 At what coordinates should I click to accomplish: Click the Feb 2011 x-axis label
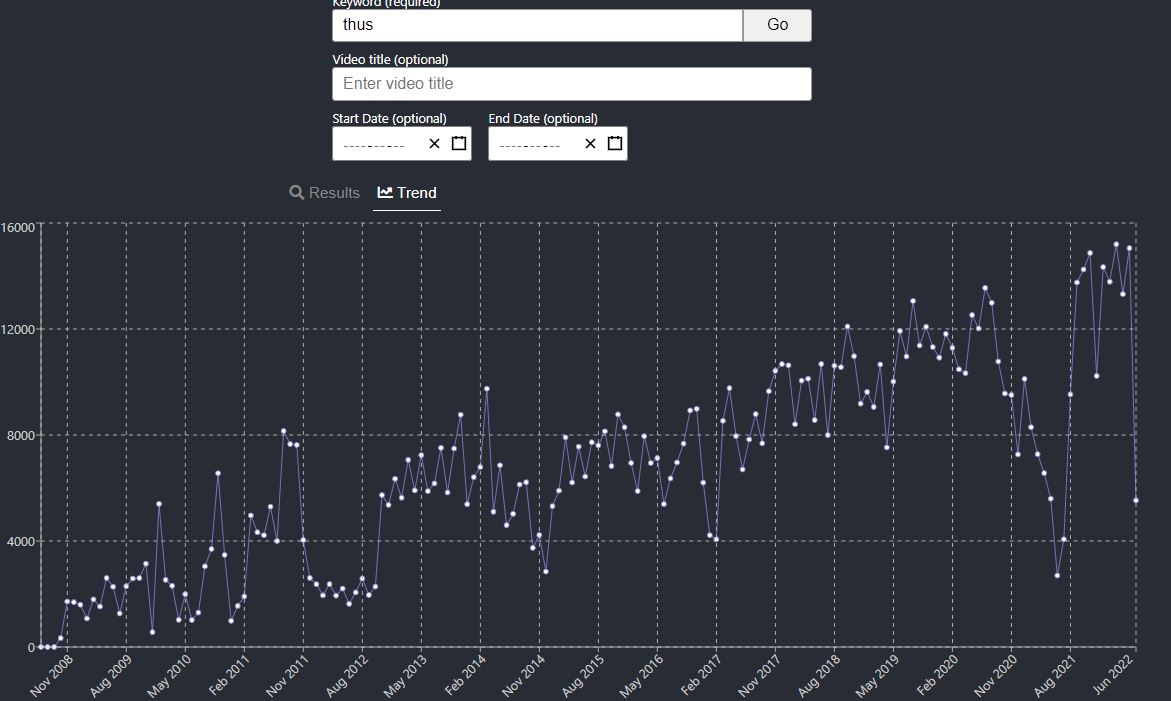tap(229, 676)
